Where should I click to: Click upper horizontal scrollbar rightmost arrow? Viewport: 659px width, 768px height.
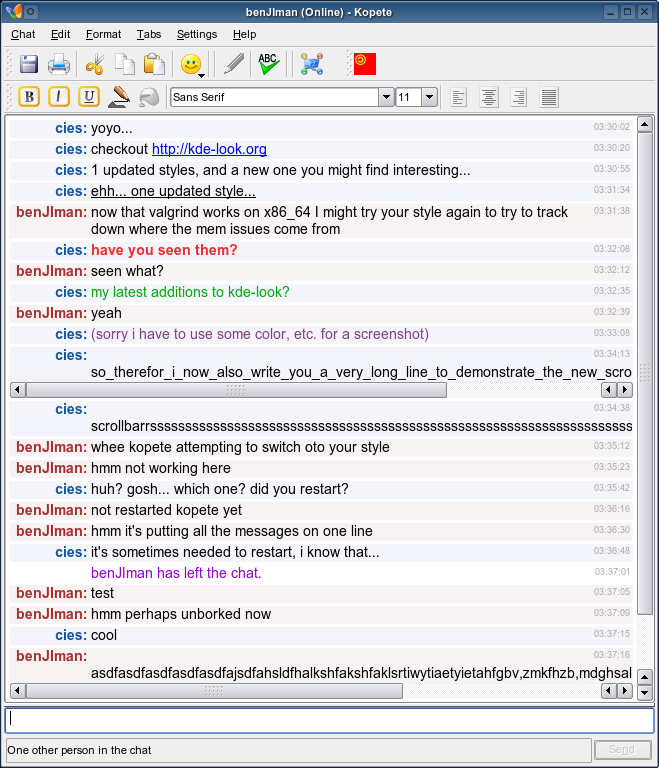tap(625, 390)
